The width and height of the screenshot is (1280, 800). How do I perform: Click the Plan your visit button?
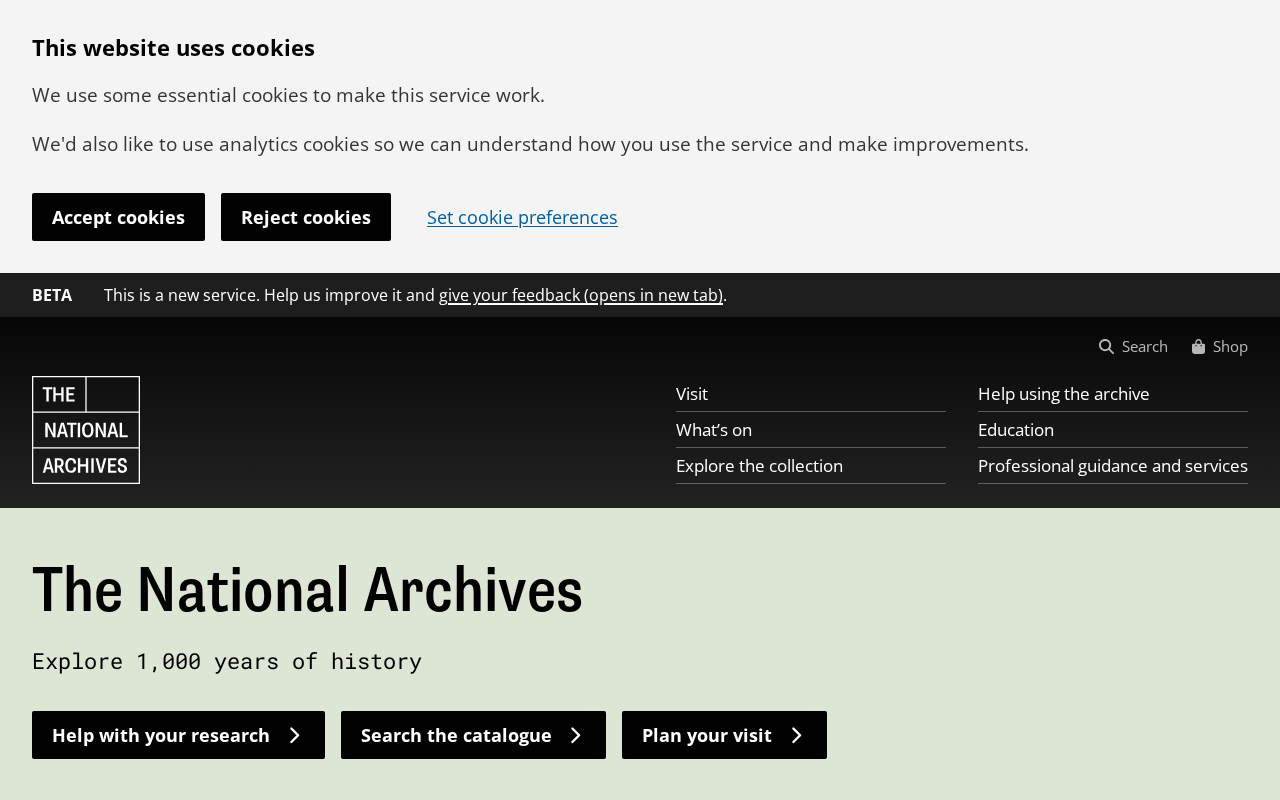pos(724,735)
